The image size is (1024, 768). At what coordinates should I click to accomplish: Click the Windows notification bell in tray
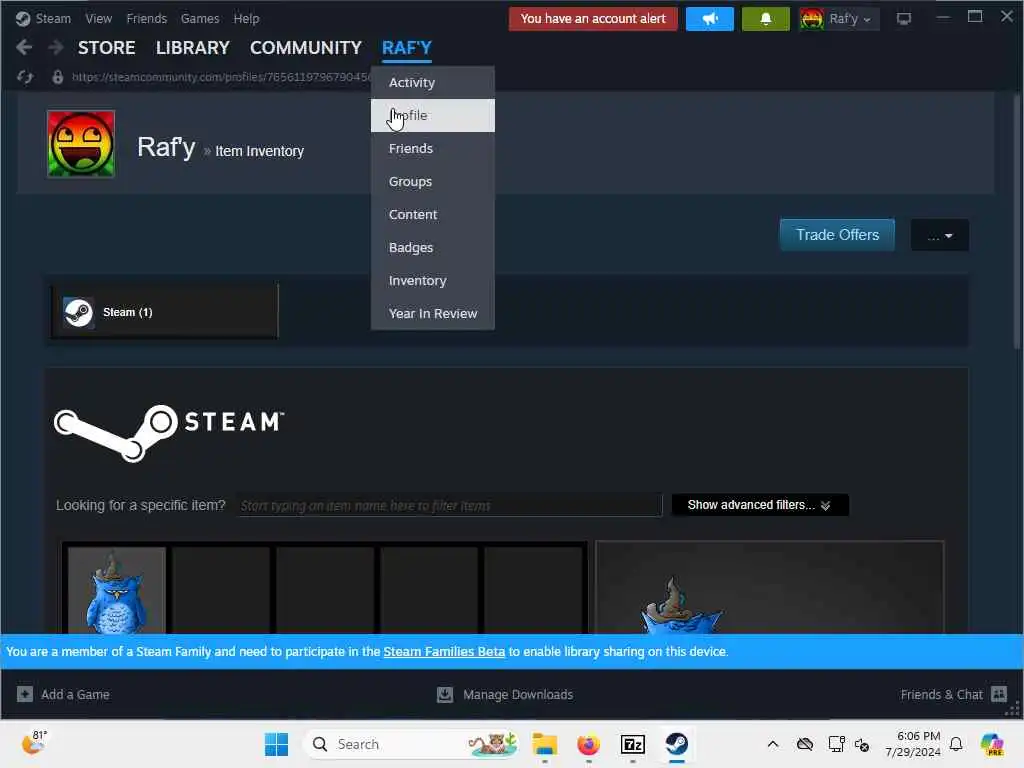[956, 744]
